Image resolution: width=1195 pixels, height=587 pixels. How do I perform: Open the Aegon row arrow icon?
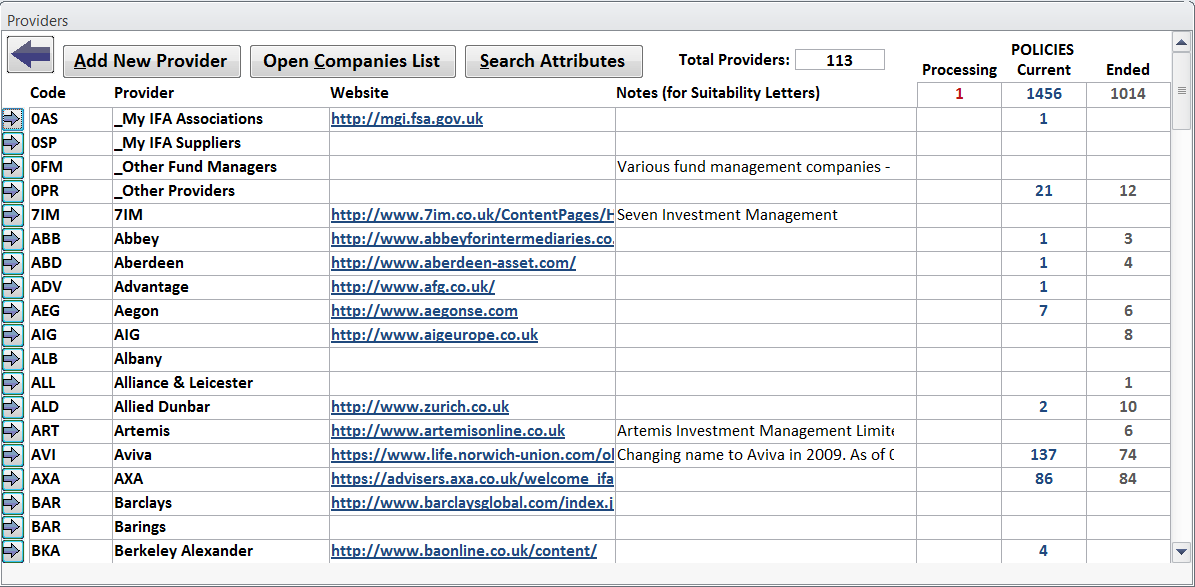click(x=14, y=311)
